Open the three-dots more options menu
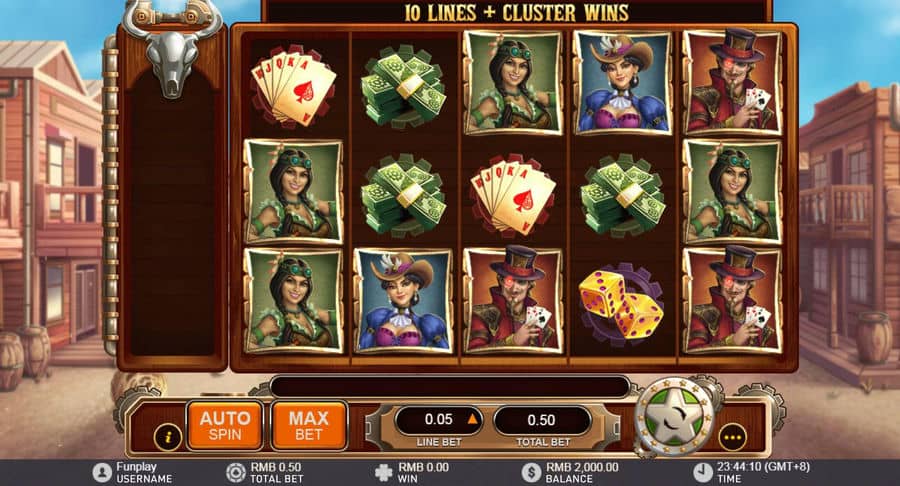Screen dimensions: 900x486 (x=733, y=437)
